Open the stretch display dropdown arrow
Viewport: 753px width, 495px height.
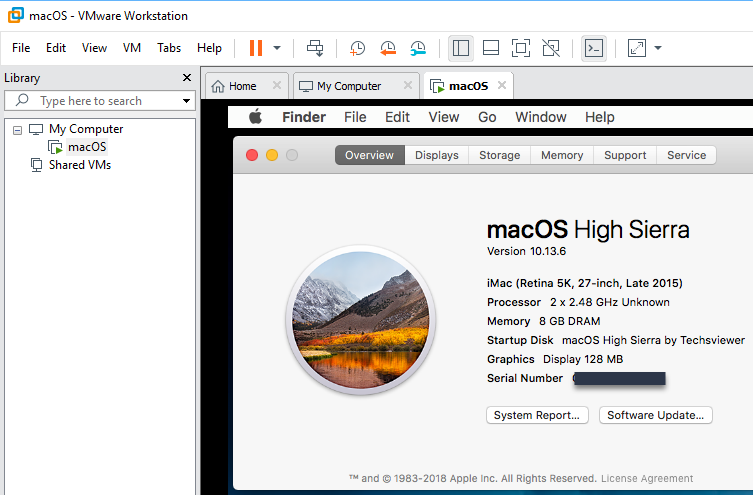pos(658,48)
